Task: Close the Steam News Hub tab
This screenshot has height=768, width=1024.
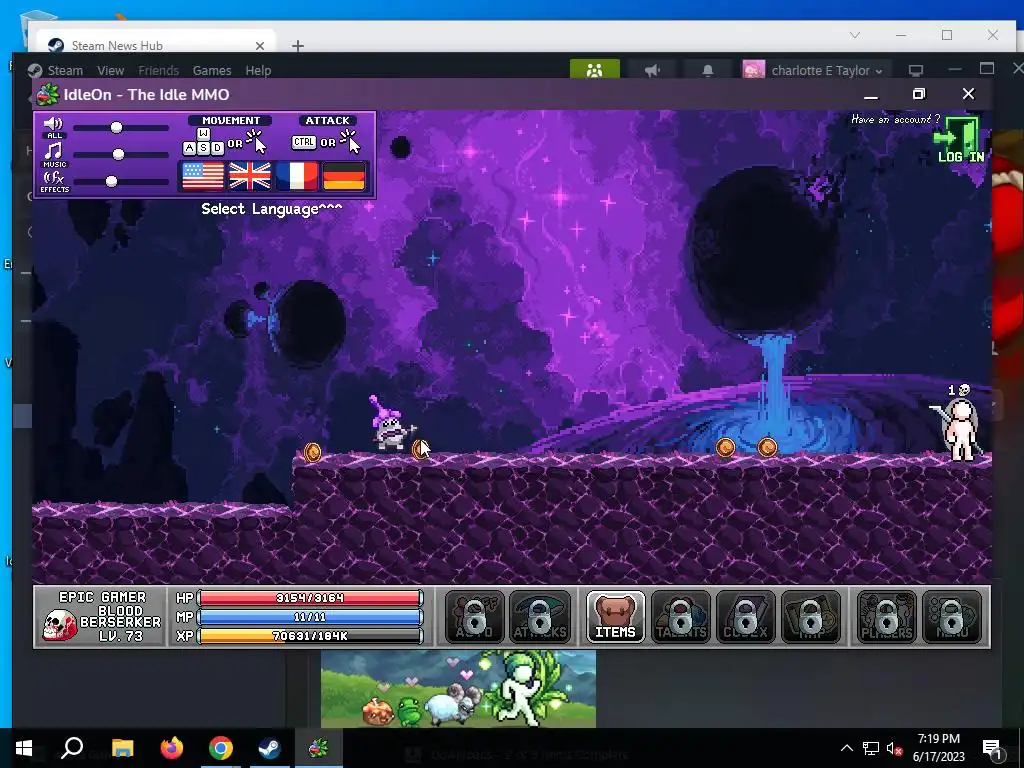Action: click(260, 46)
